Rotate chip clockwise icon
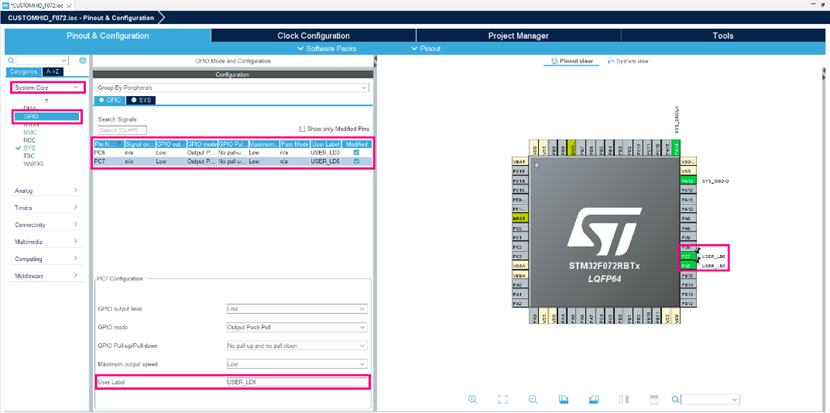 [563, 399]
